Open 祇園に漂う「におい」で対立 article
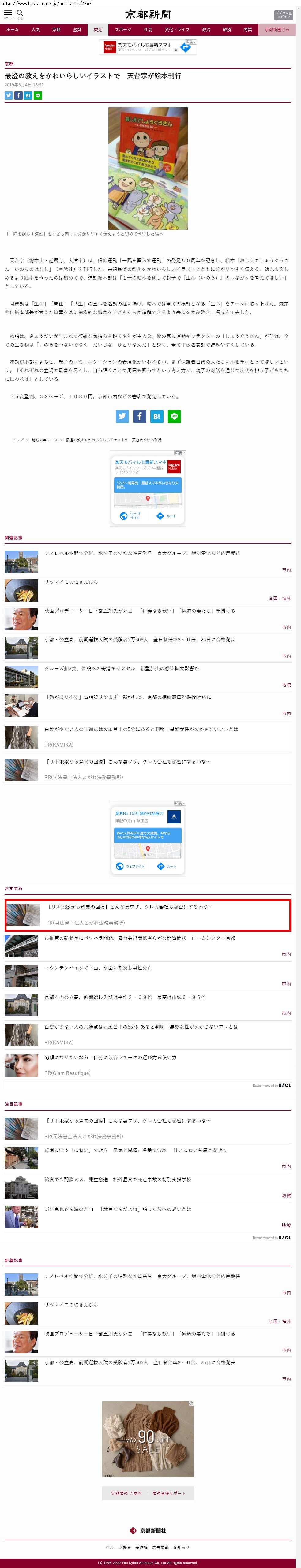 click(135, 1150)
